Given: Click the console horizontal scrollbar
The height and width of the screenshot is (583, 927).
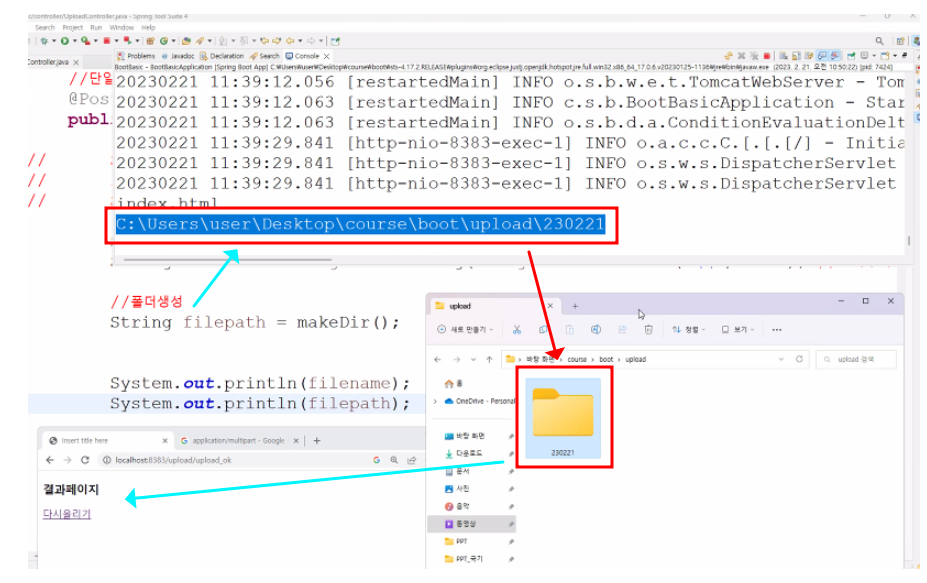Looking at the screenshot, I should pyautogui.click(x=228, y=259).
